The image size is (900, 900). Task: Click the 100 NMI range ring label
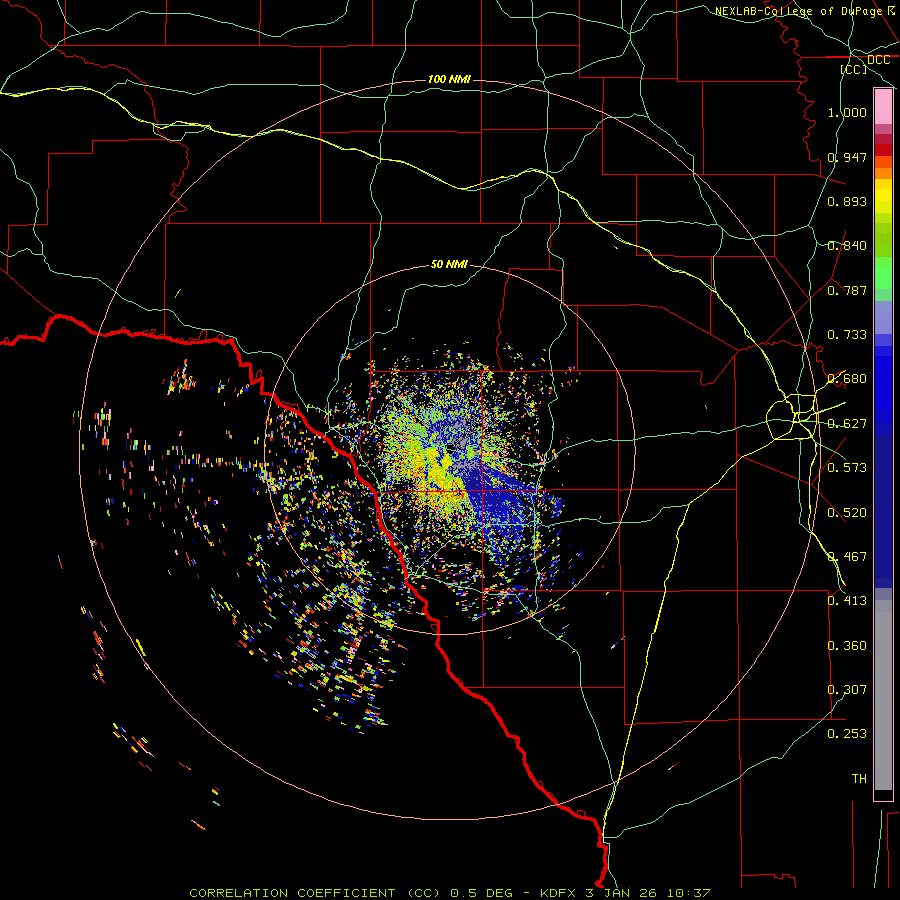tap(449, 79)
